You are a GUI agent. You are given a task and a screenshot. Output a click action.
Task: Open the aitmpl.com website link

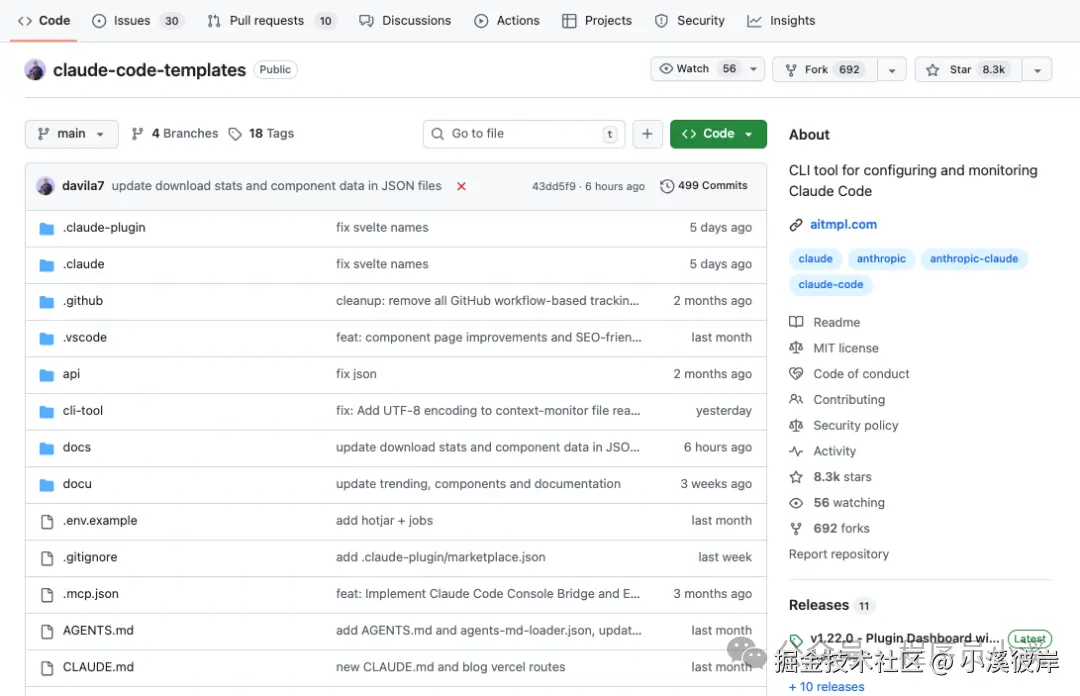point(843,224)
